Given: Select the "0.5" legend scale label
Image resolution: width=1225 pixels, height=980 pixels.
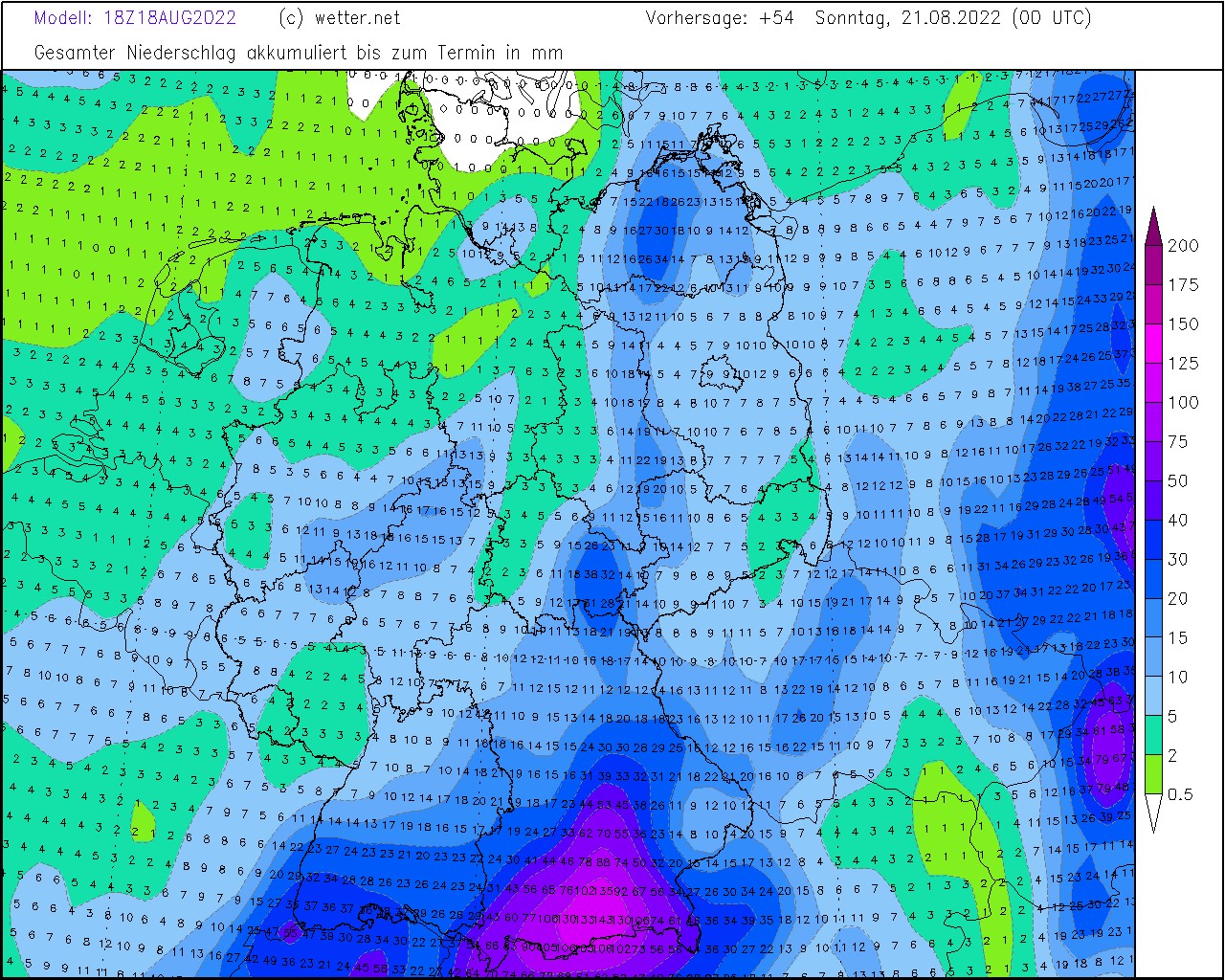Looking at the screenshot, I should 1181,795.
